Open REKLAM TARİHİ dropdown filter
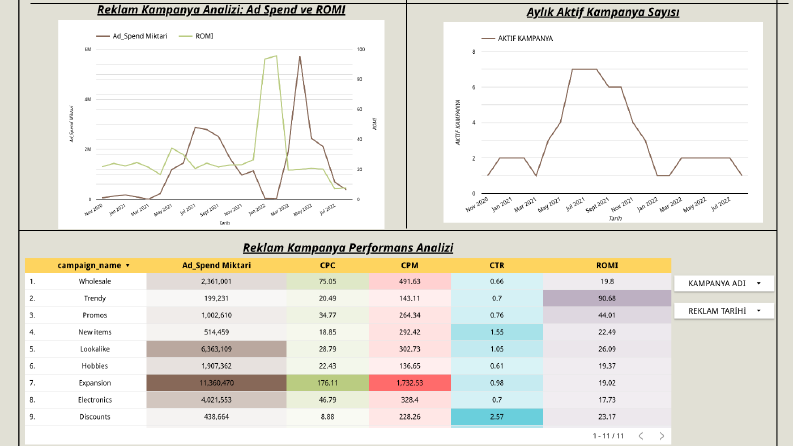 tap(724, 311)
